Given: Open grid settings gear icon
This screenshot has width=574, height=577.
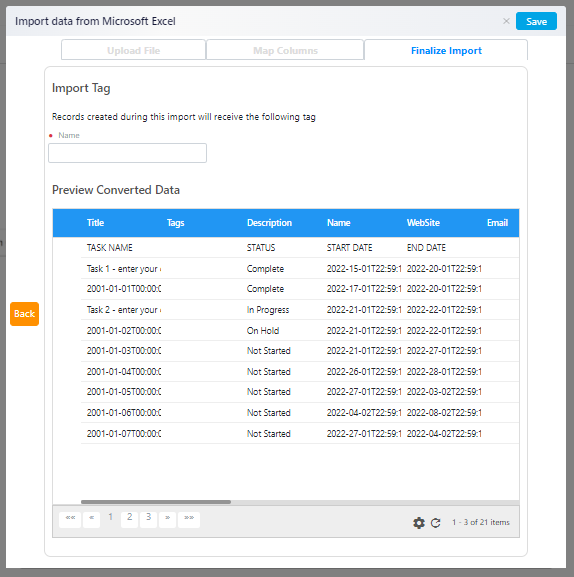Looking at the screenshot, I should pos(419,523).
